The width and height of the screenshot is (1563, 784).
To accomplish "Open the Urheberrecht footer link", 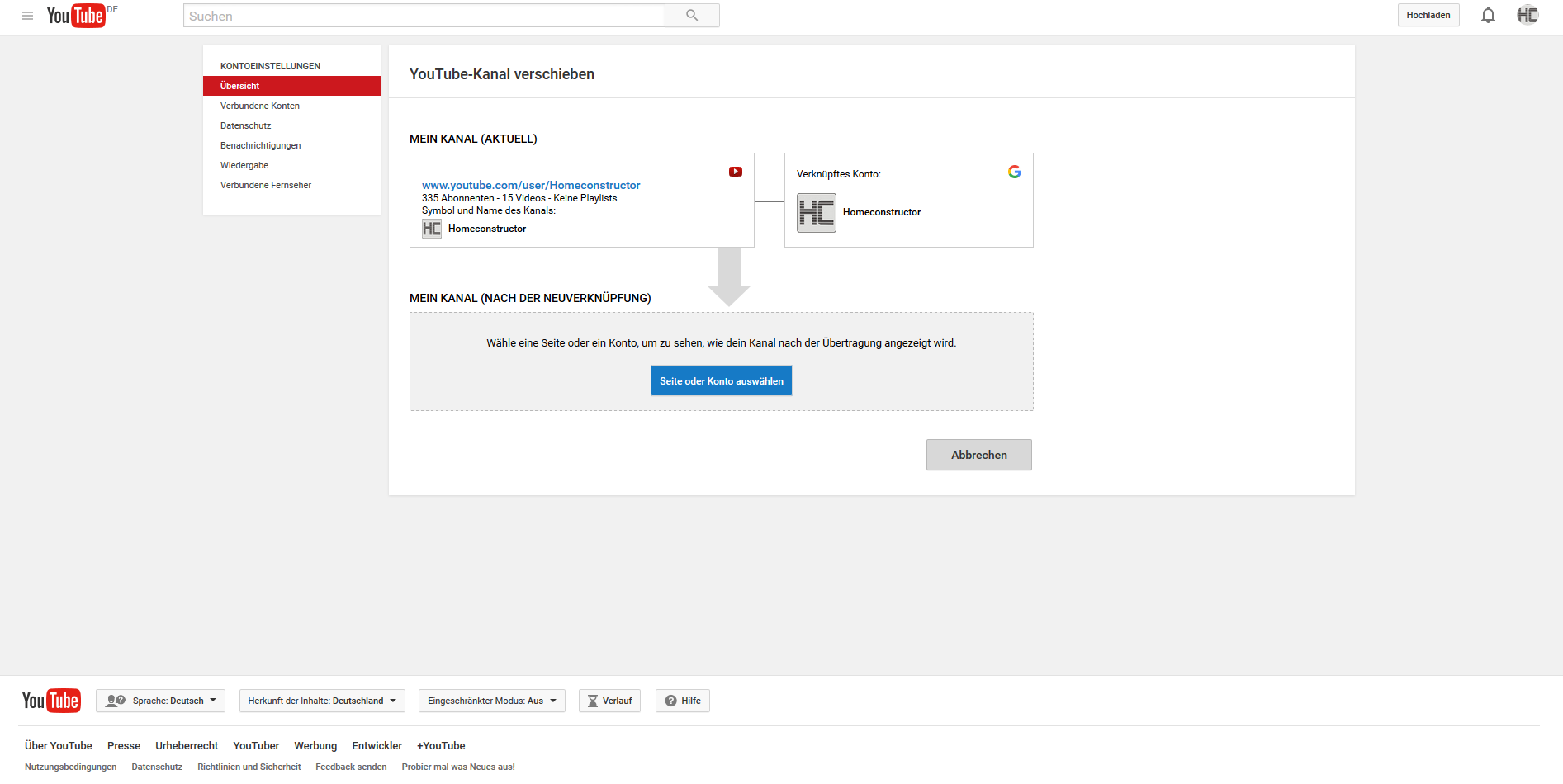I will (187, 745).
